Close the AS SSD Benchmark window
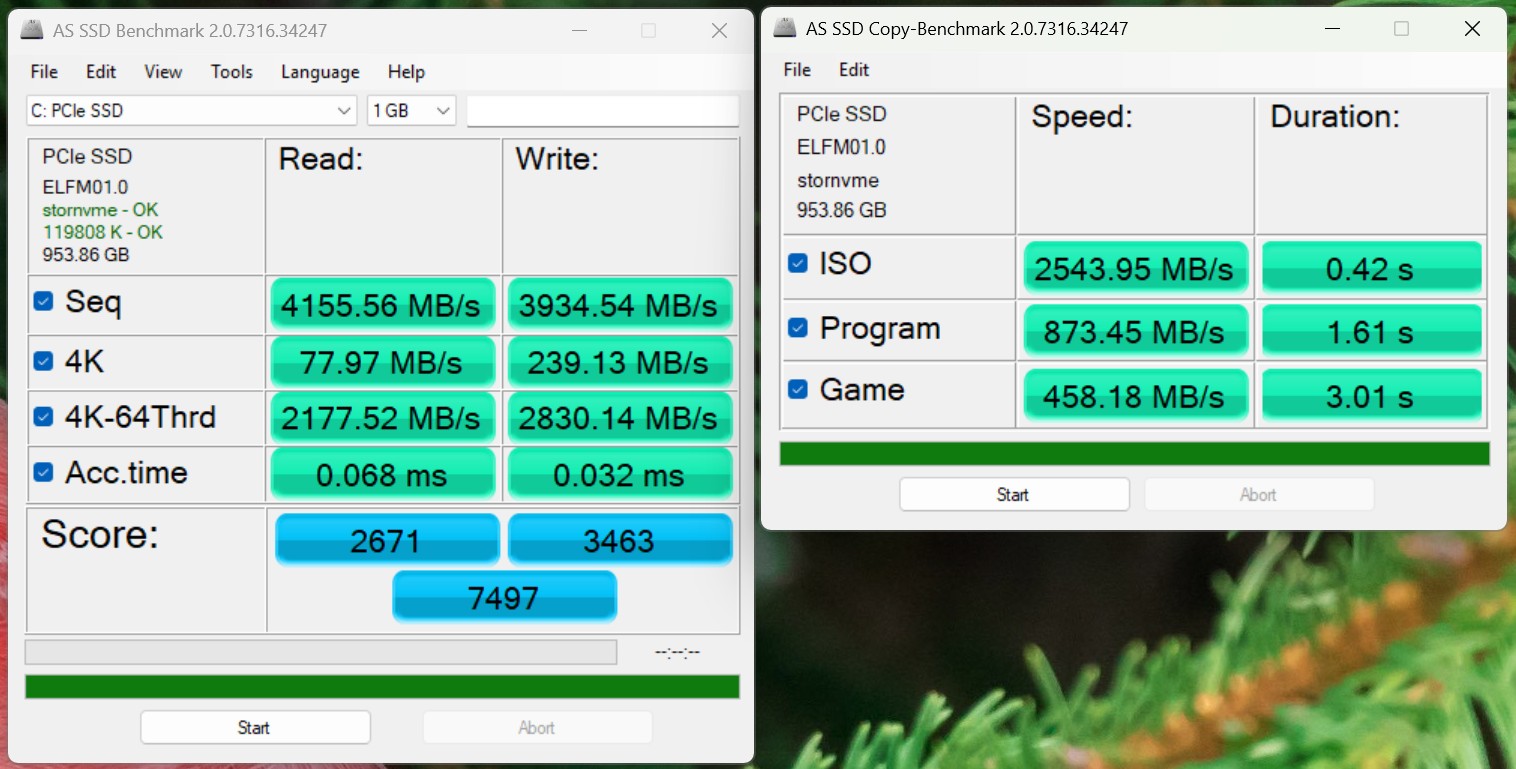The width and height of the screenshot is (1516, 769). tap(719, 31)
